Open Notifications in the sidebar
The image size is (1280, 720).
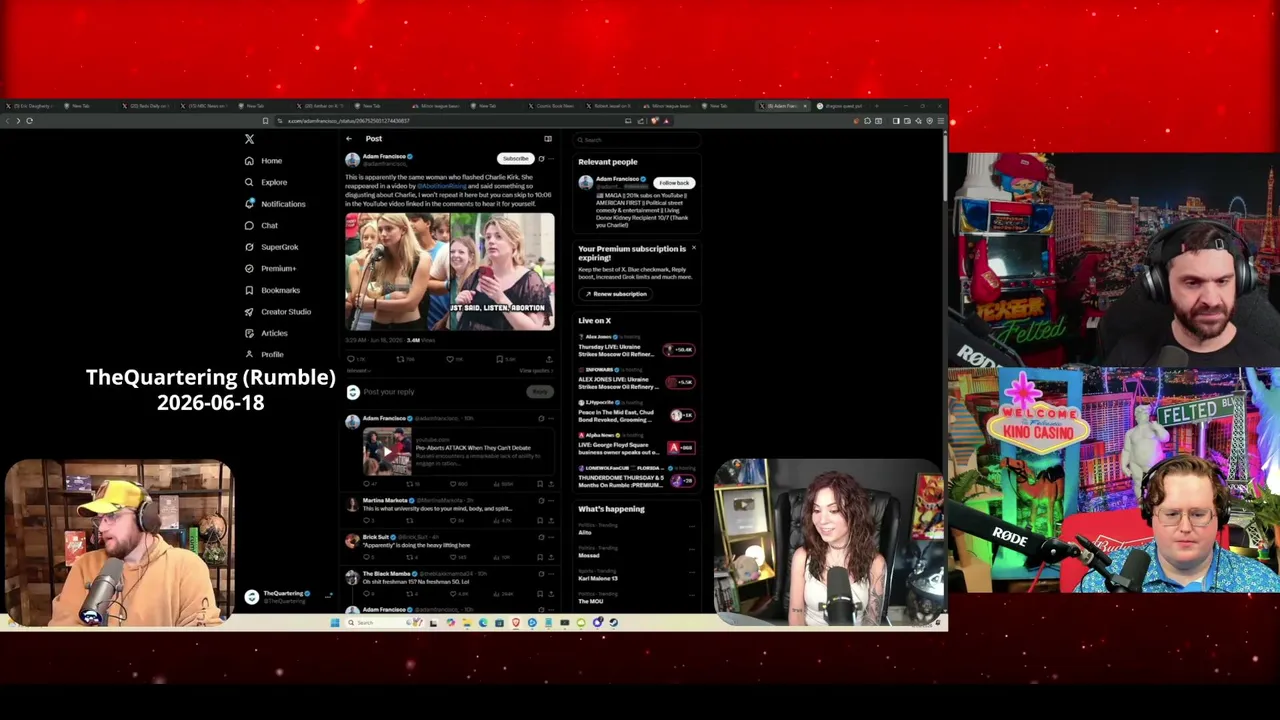[275, 204]
